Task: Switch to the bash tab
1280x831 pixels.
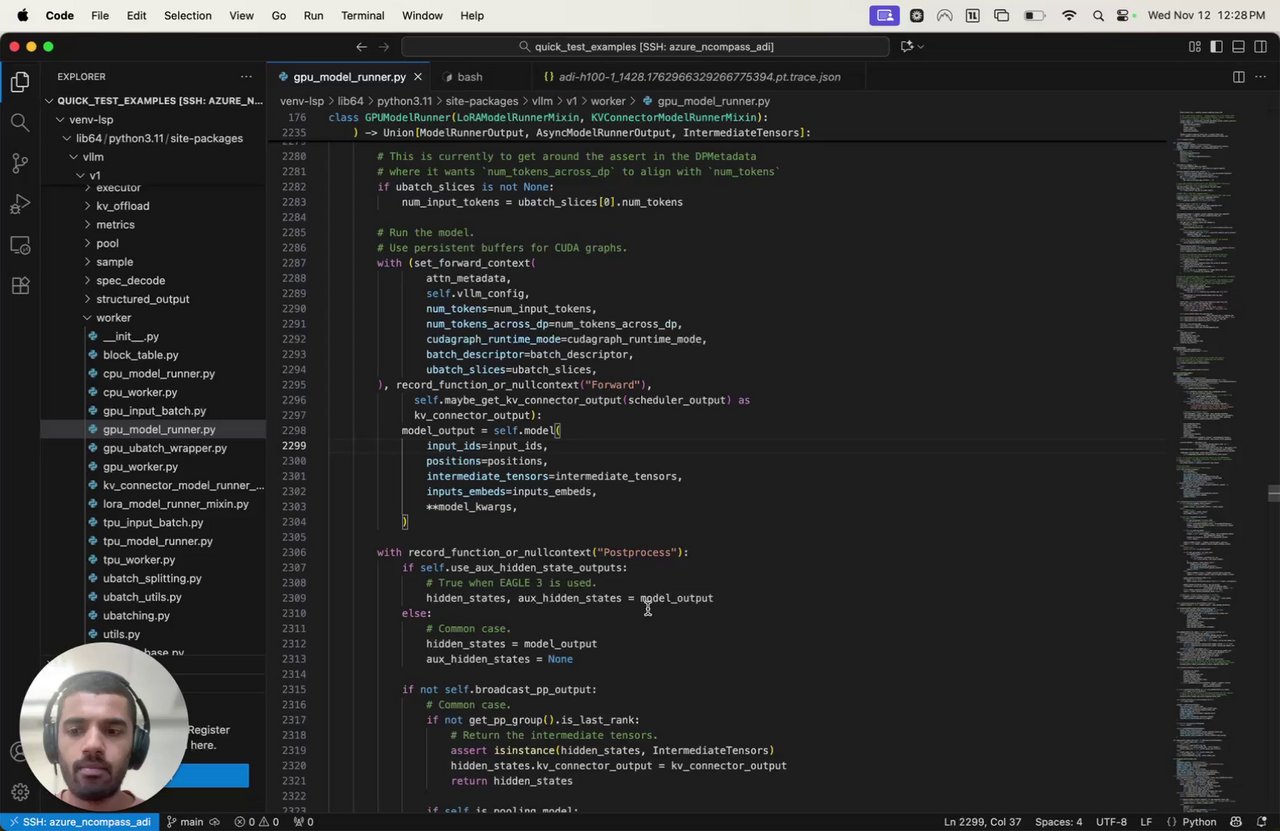Action: click(469, 77)
